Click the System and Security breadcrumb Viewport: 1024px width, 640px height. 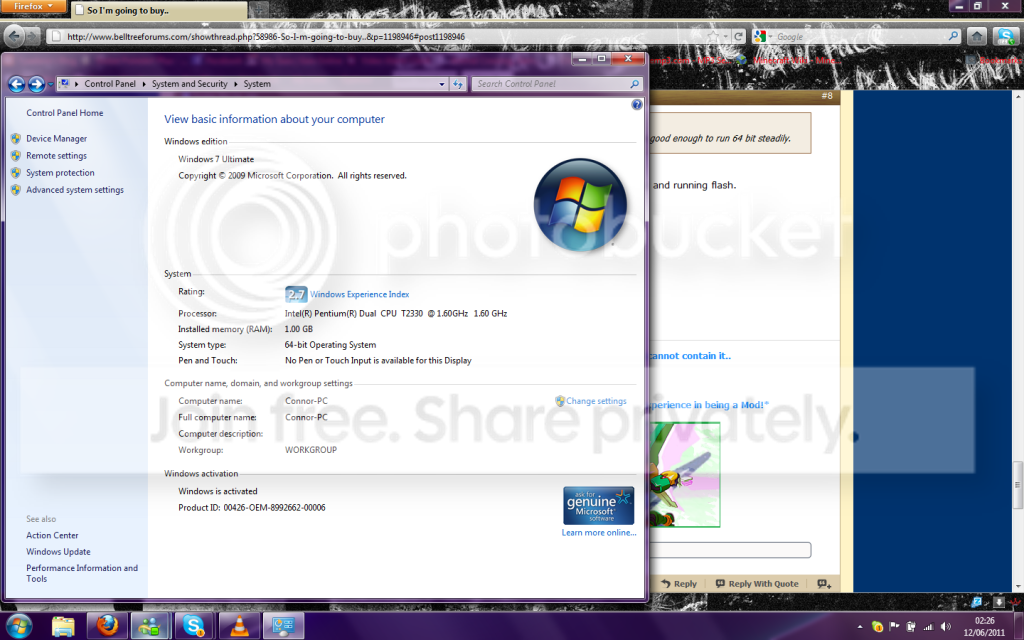(x=189, y=84)
